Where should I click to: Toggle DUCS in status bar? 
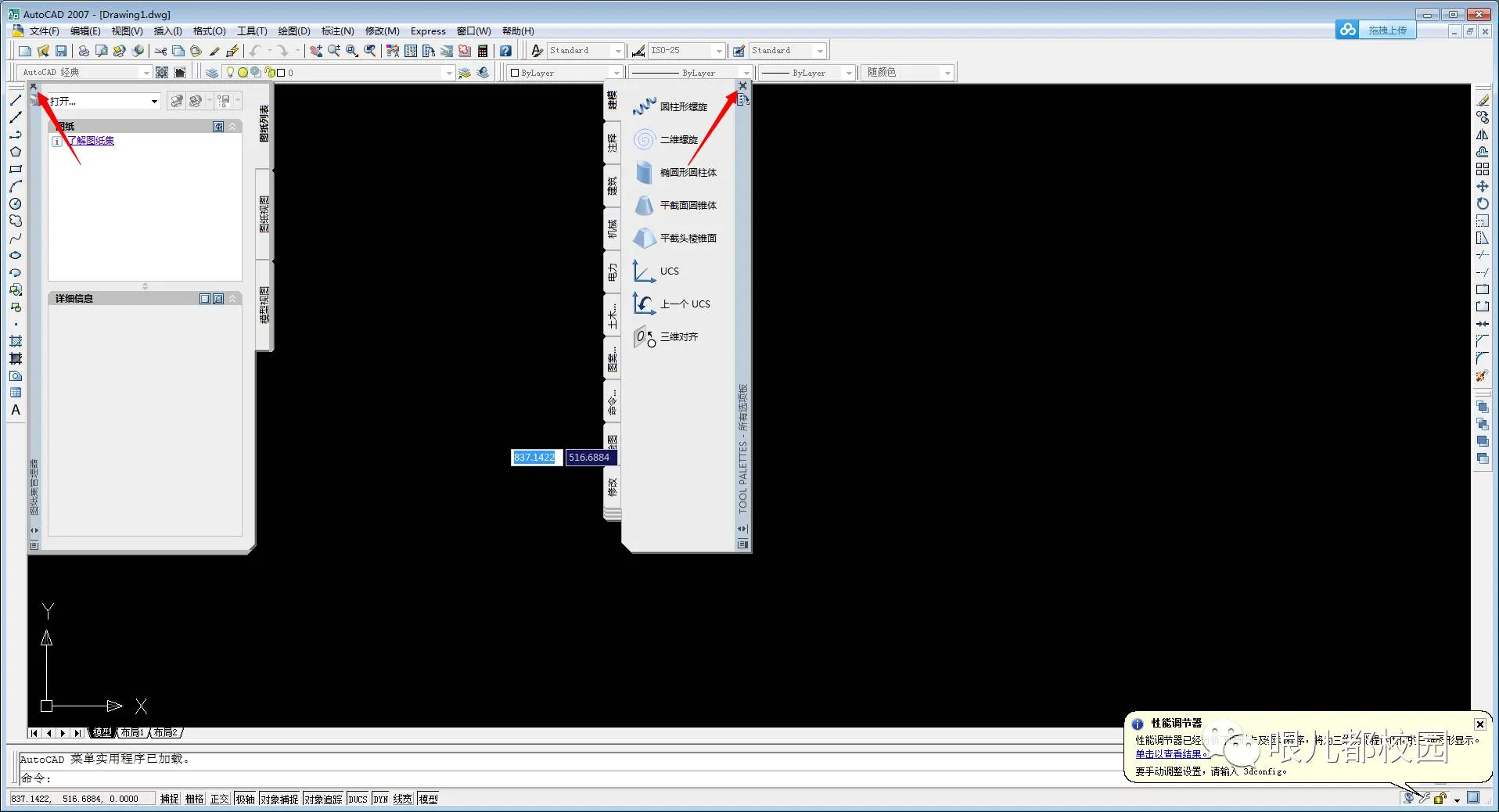358,799
